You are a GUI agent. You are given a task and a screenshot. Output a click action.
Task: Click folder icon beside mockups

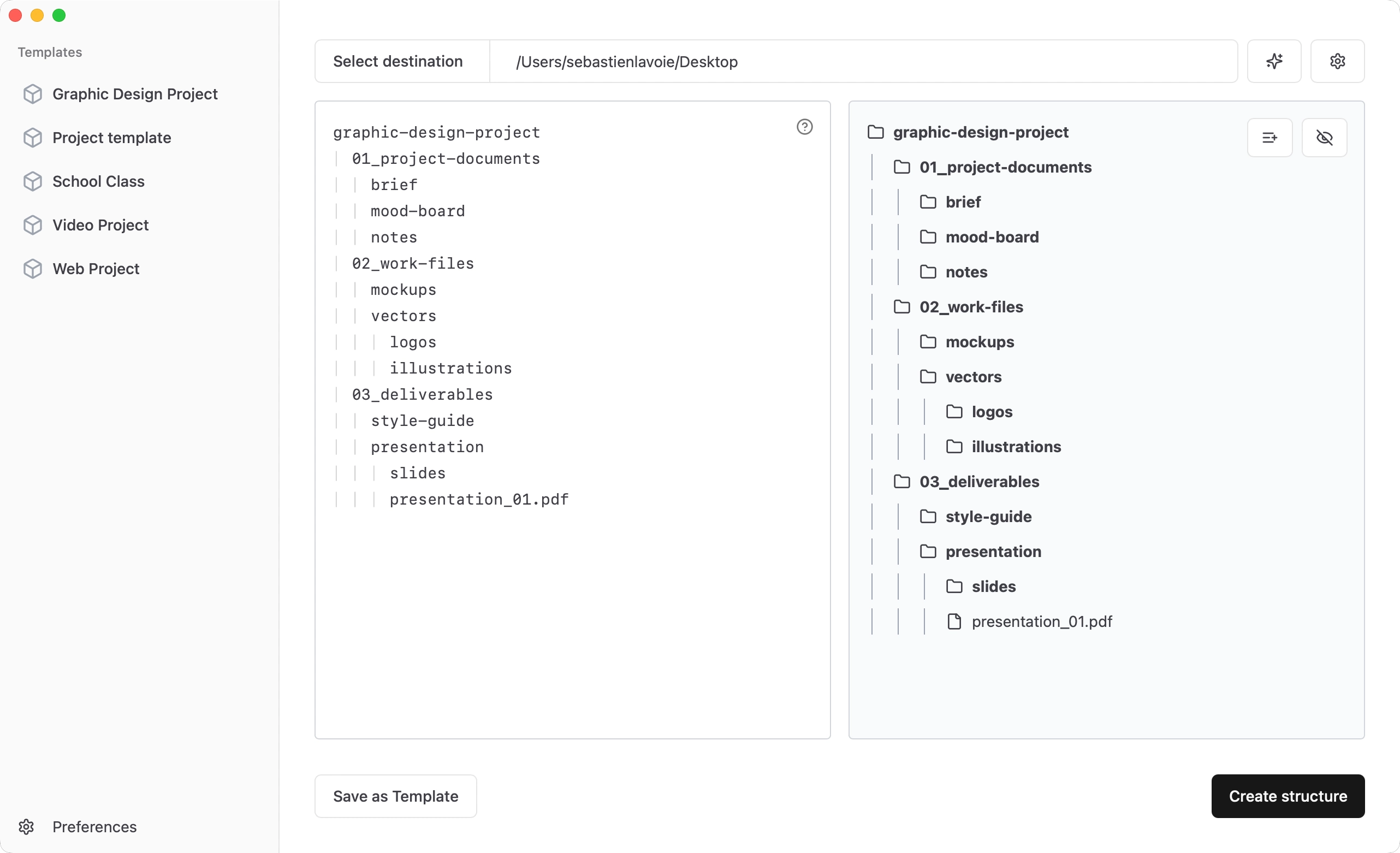click(x=927, y=341)
